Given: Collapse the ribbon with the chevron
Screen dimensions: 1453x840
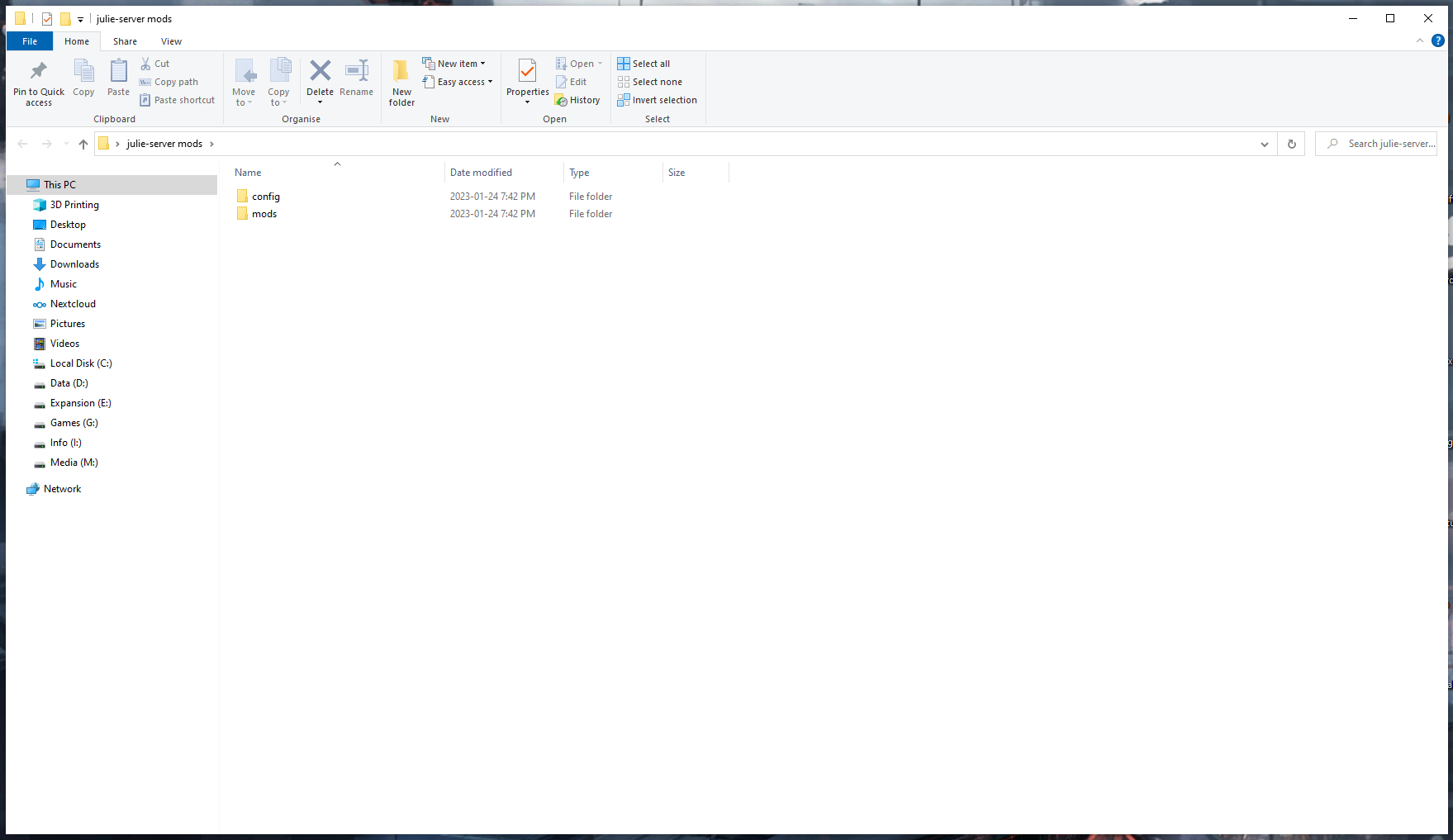Looking at the screenshot, I should tap(1419, 40).
